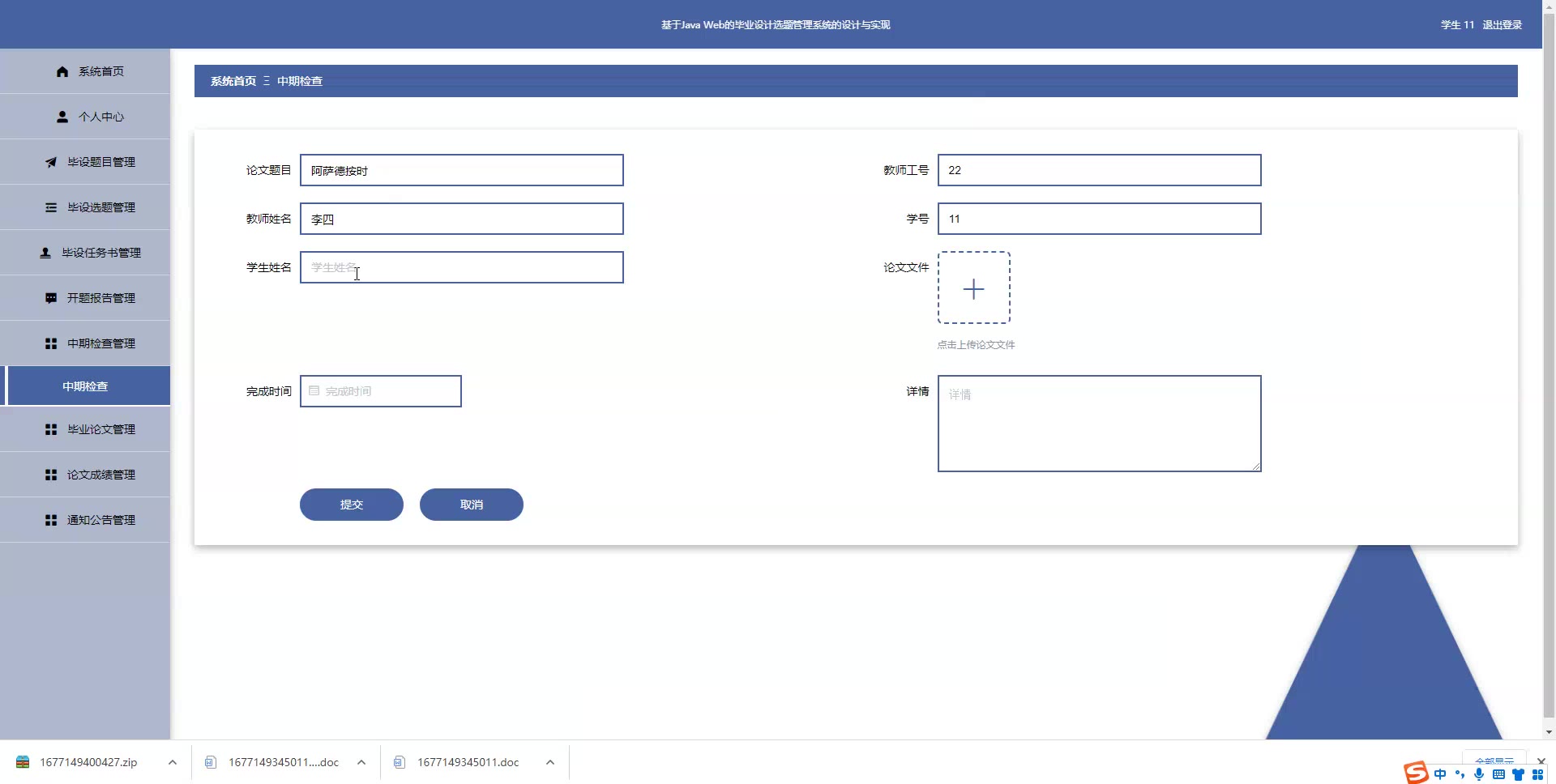Open the 完成时间 date picker
The height and width of the screenshot is (784, 1556).
381,391
